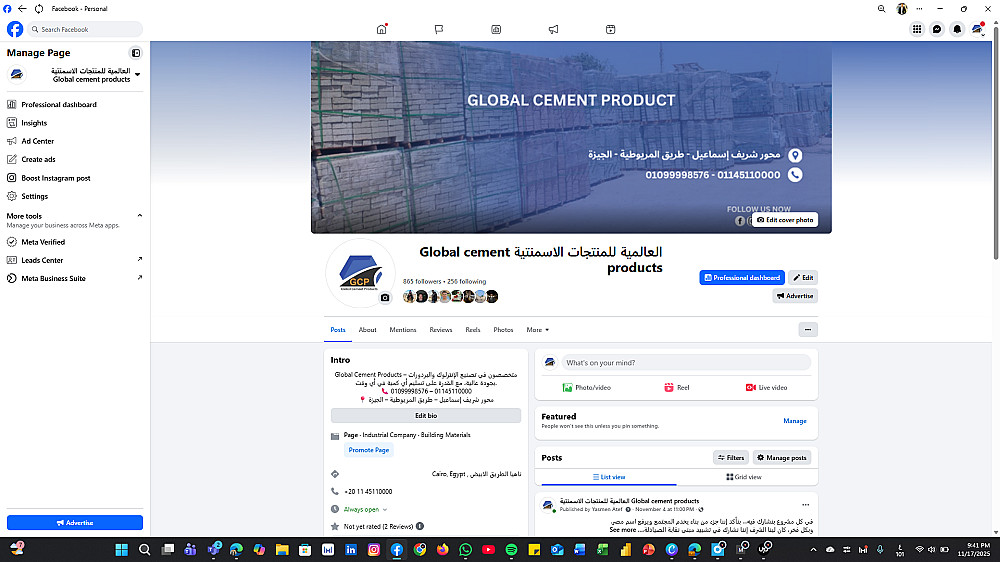Screen dimensions: 1000x562
Task: Switch to the Mentions tab
Action: tap(402, 330)
